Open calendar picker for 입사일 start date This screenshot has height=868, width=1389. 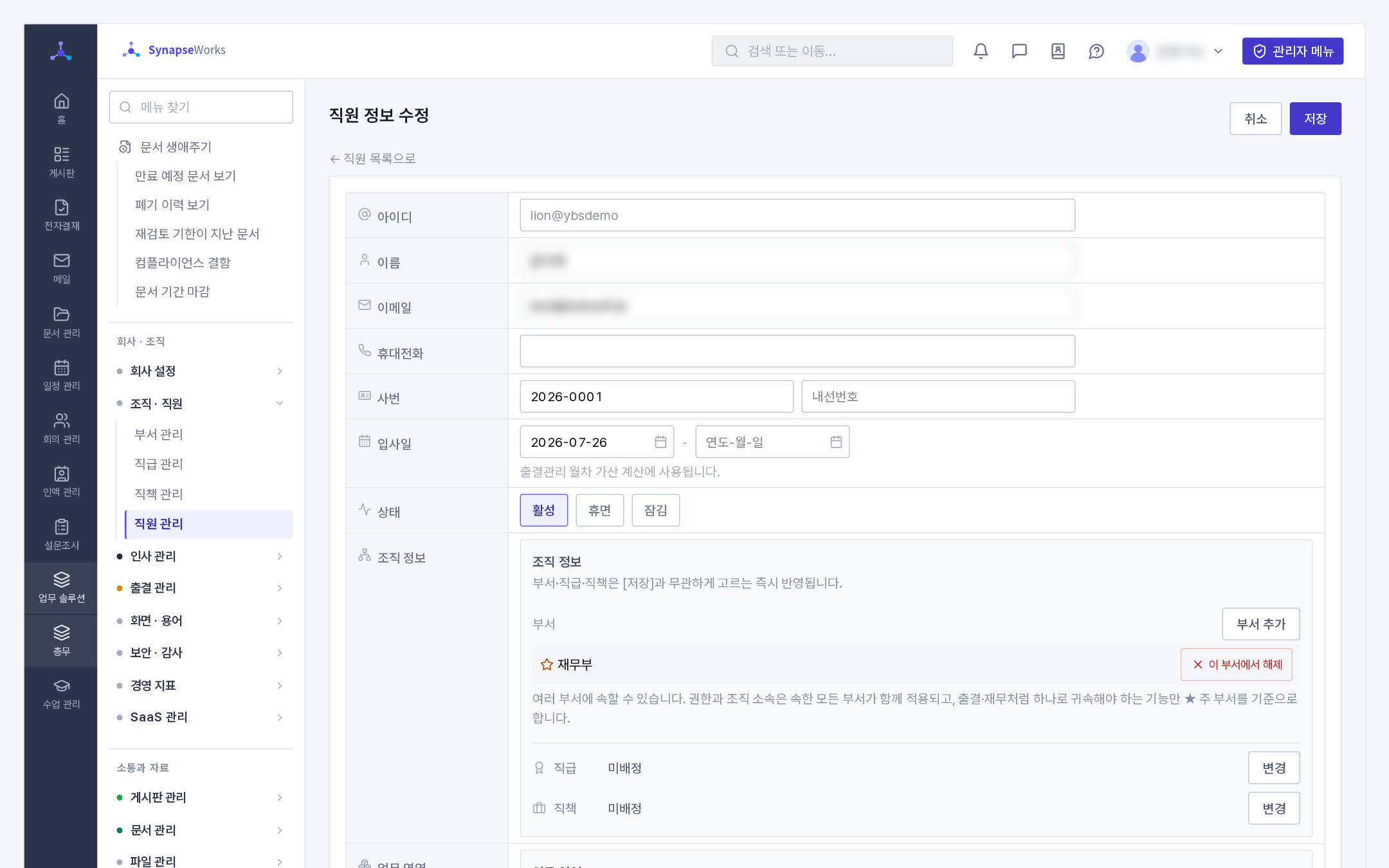(x=660, y=442)
